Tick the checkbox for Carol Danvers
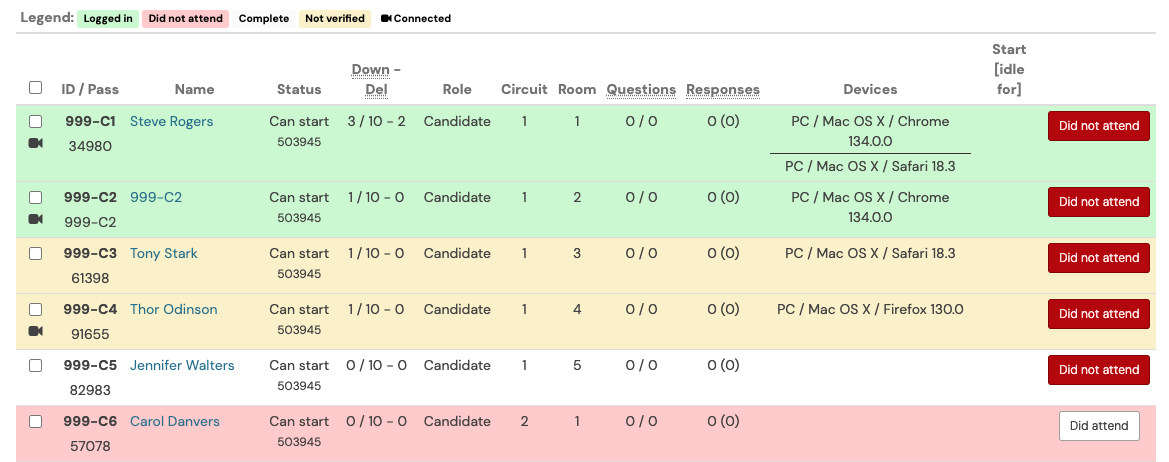The height and width of the screenshot is (462, 1169). (x=35, y=422)
